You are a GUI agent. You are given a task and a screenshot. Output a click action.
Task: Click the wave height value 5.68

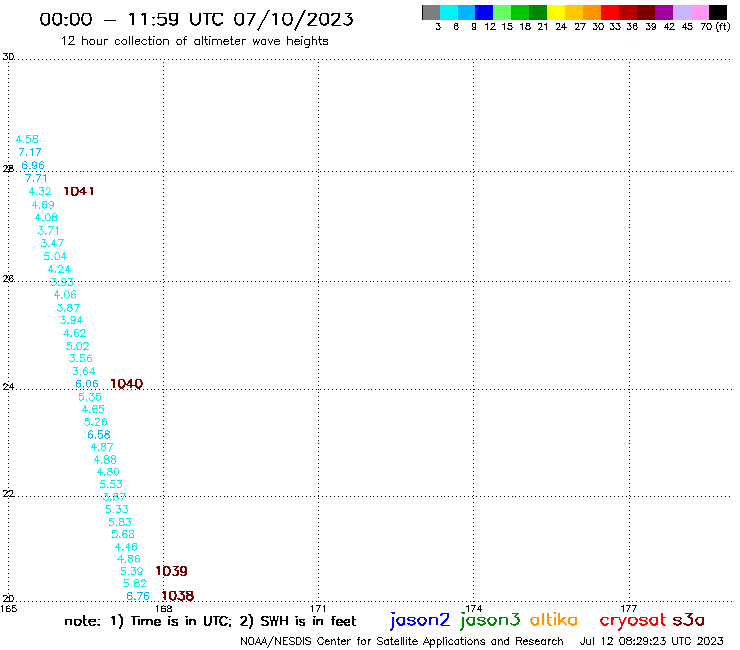(x=123, y=534)
